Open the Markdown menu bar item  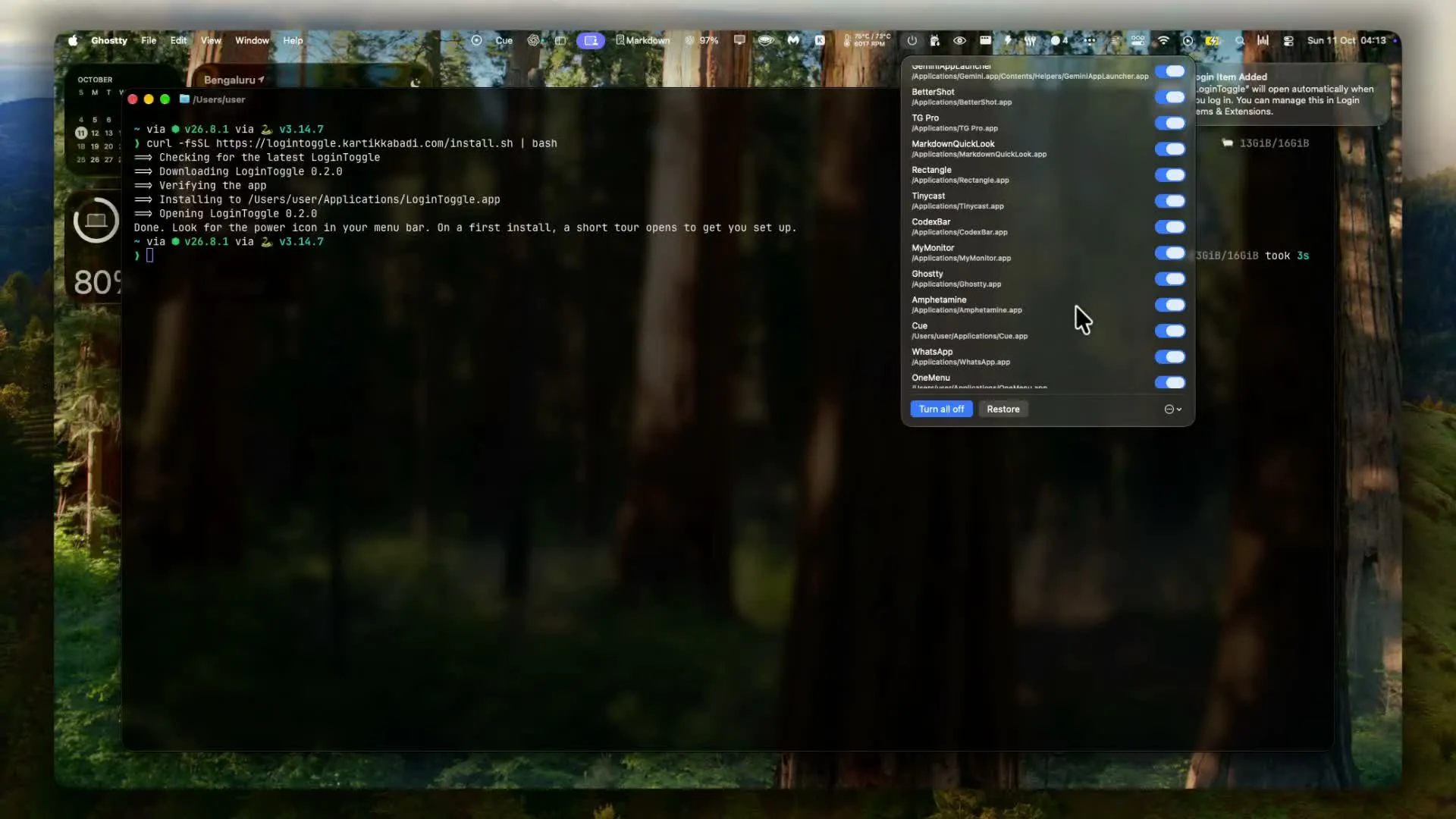[643, 40]
